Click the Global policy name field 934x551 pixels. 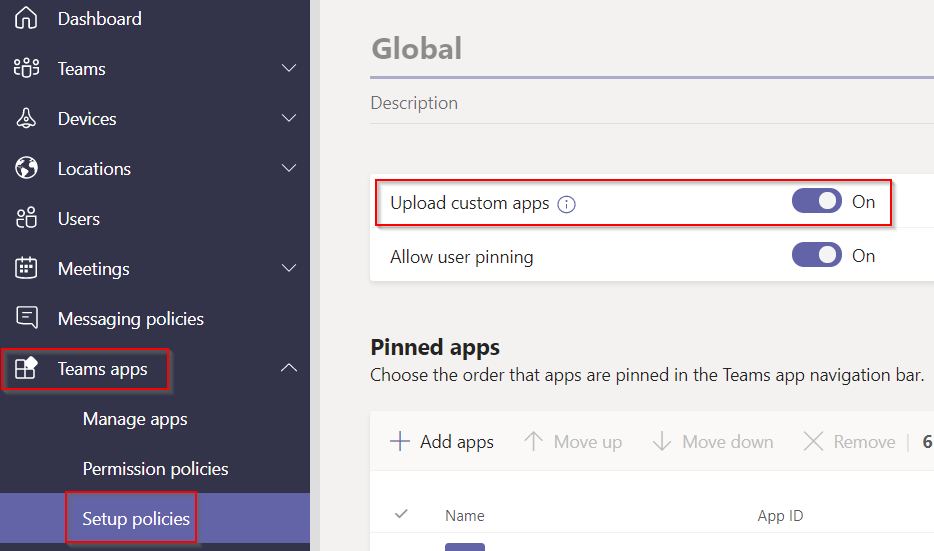(652, 49)
